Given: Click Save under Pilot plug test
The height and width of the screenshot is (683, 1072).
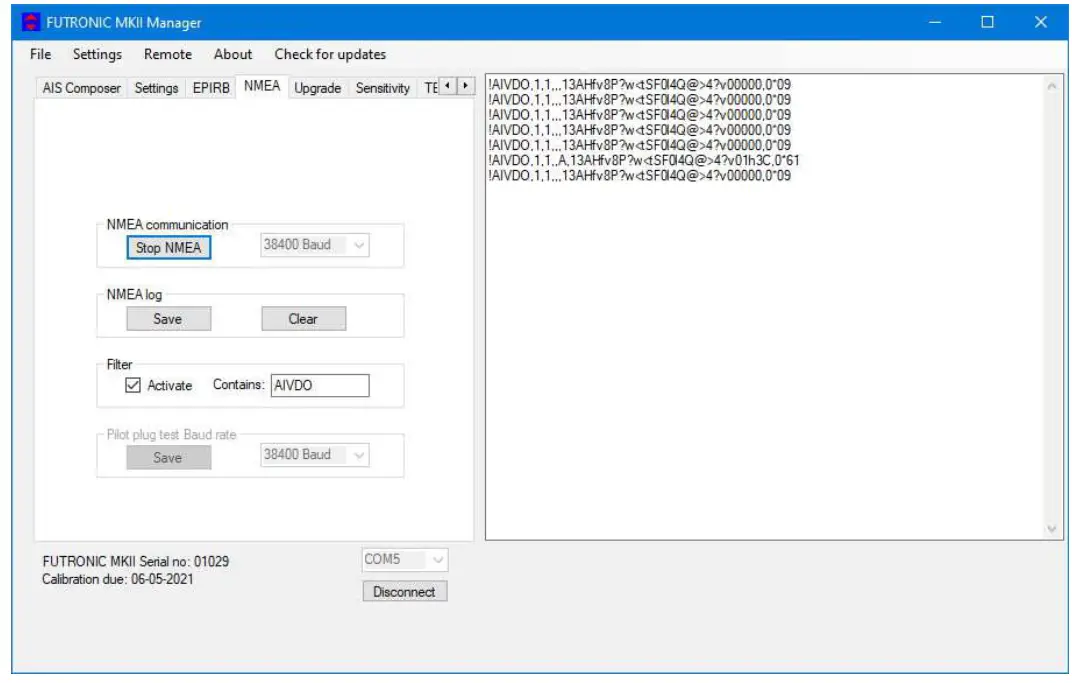Looking at the screenshot, I should coord(168,457).
